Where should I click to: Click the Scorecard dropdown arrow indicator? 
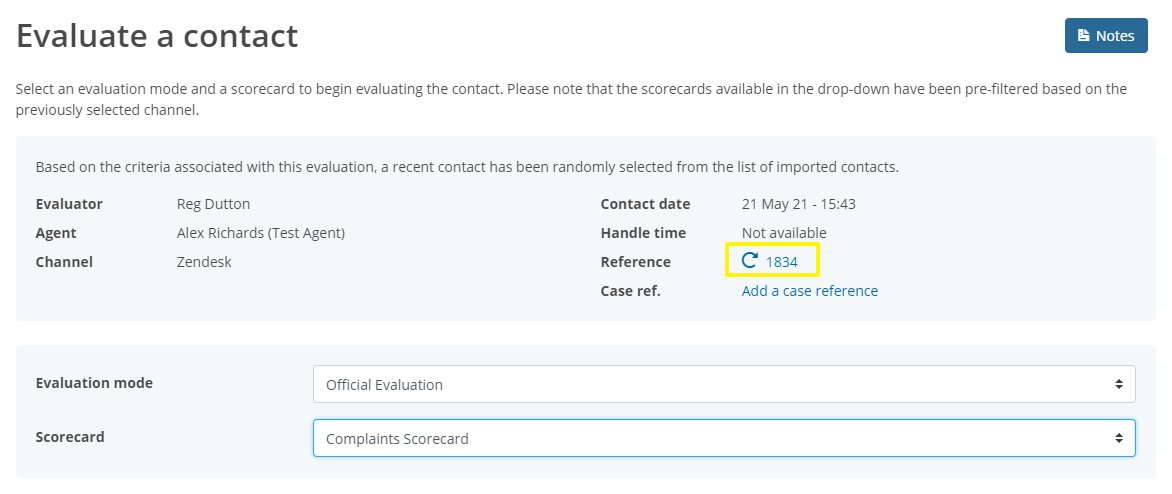coord(1118,438)
